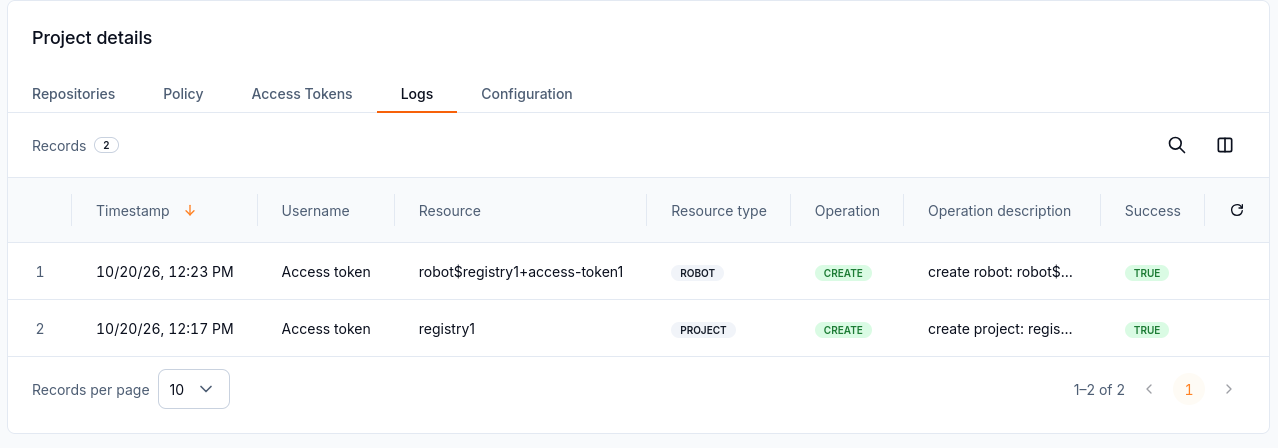Click TRUE badge in robot row
Screen dimensions: 1278x448
point(1147,273)
